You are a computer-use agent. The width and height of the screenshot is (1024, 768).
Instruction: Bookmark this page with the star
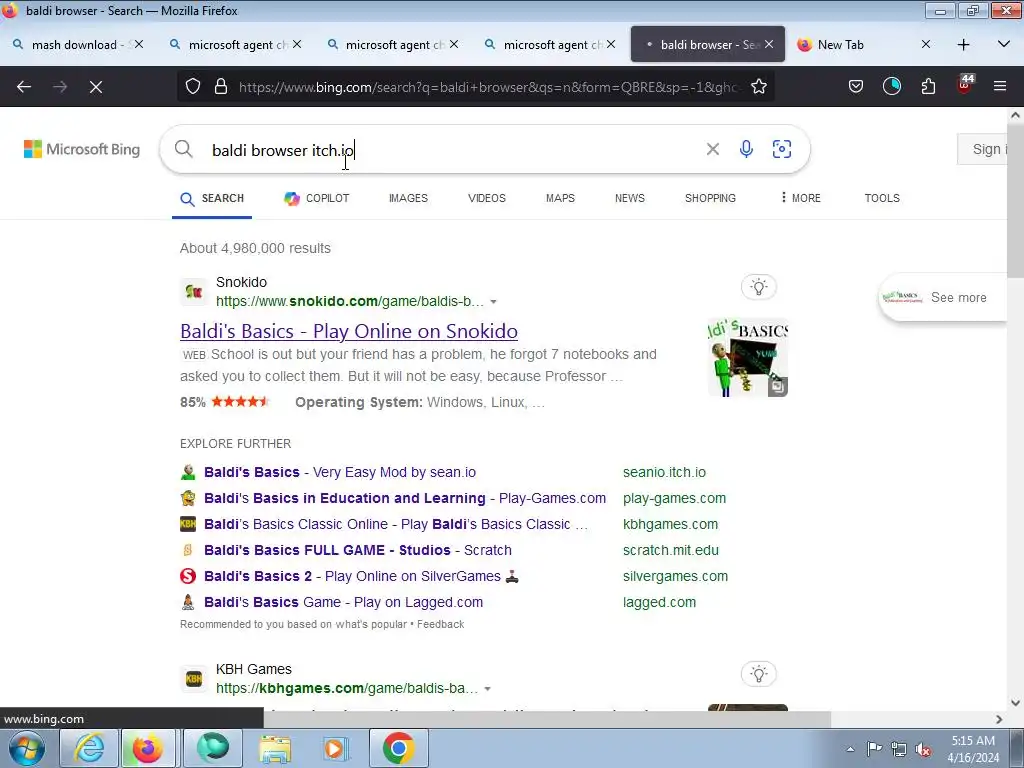pos(759,86)
